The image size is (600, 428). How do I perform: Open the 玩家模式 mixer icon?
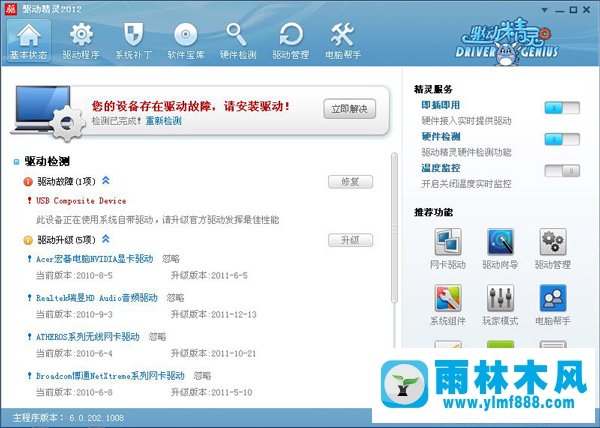500,305
